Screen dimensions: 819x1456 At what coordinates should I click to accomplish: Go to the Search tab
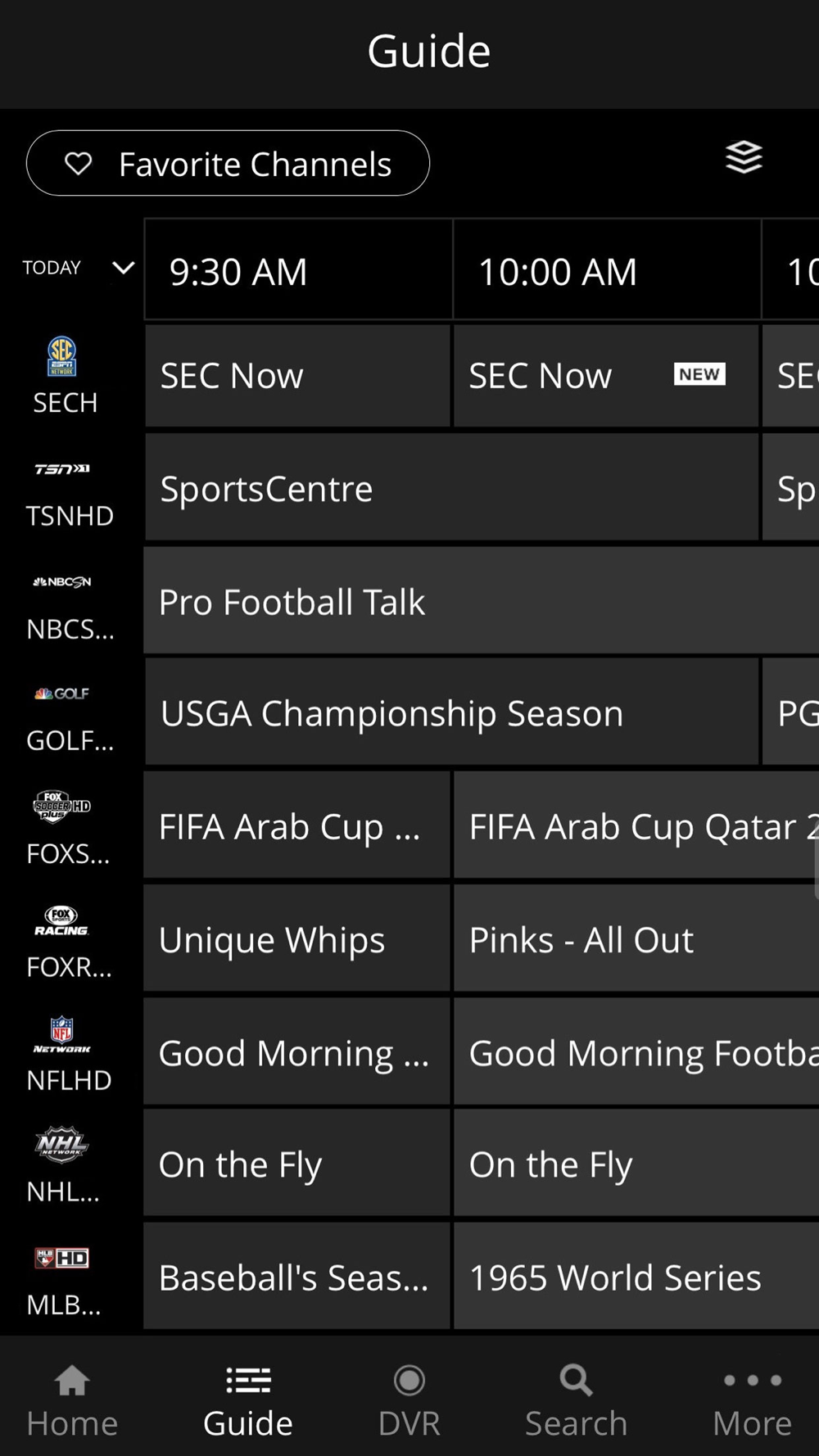576,1401
